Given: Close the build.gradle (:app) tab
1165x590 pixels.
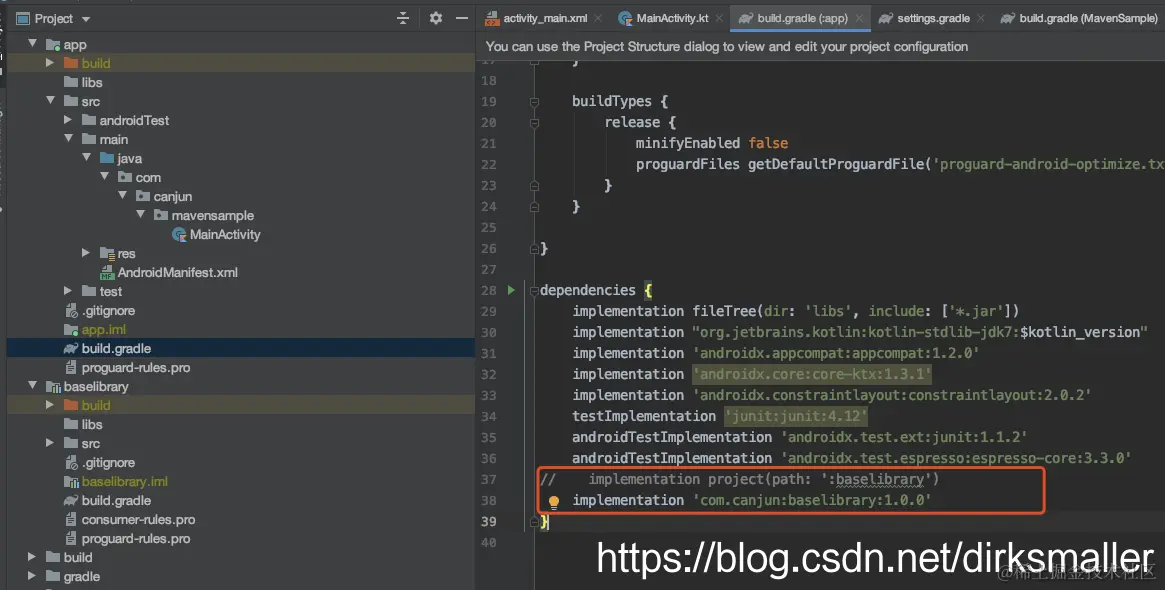Looking at the screenshot, I should click(x=859, y=19).
